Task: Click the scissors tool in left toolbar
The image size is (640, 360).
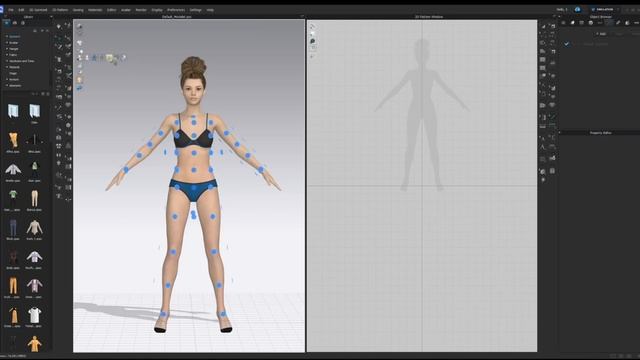Action: pos(68,76)
